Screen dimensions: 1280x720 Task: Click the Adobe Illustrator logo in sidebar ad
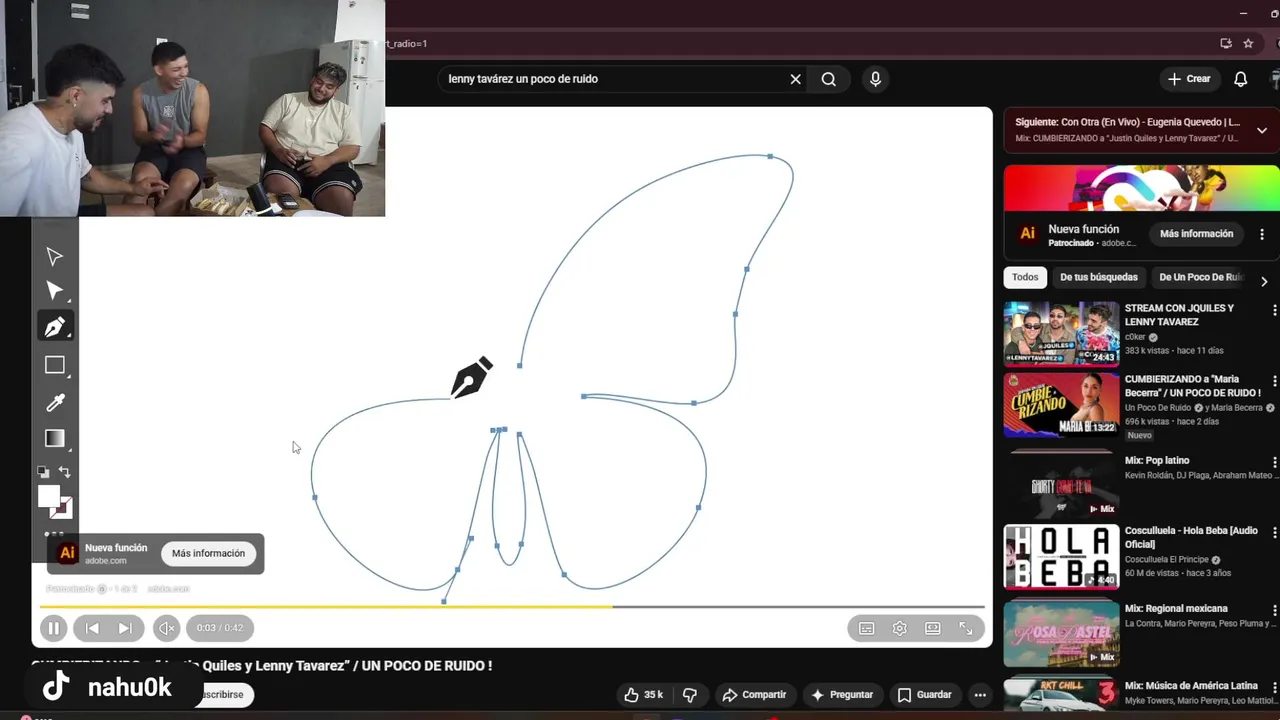click(1027, 234)
